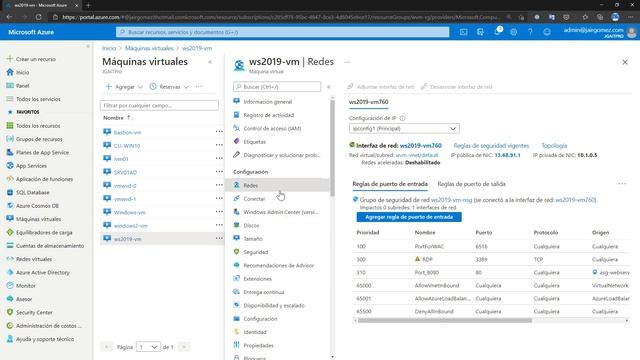
Task: Open Topología link
Action: tap(554, 145)
